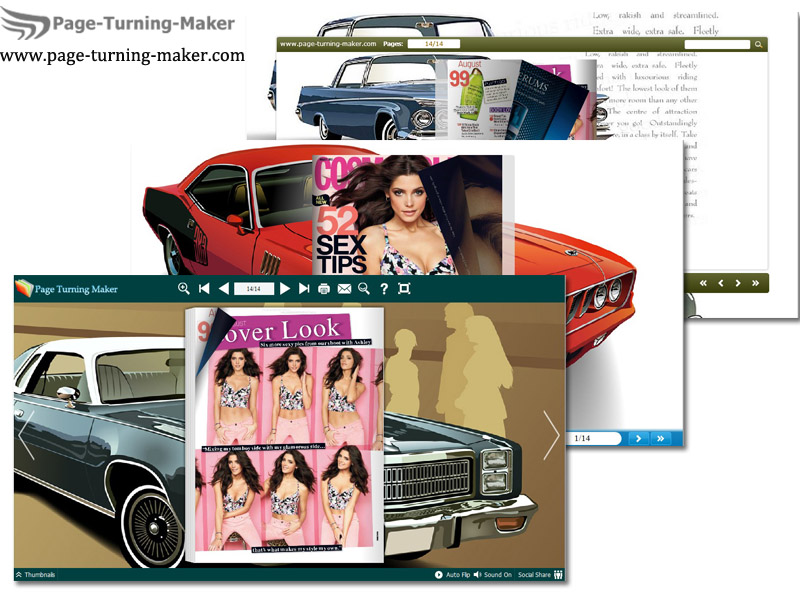The height and width of the screenshot is (600, 800).
Task: Jump to first page in teal toolbar
Action: (x=204, y=289)
